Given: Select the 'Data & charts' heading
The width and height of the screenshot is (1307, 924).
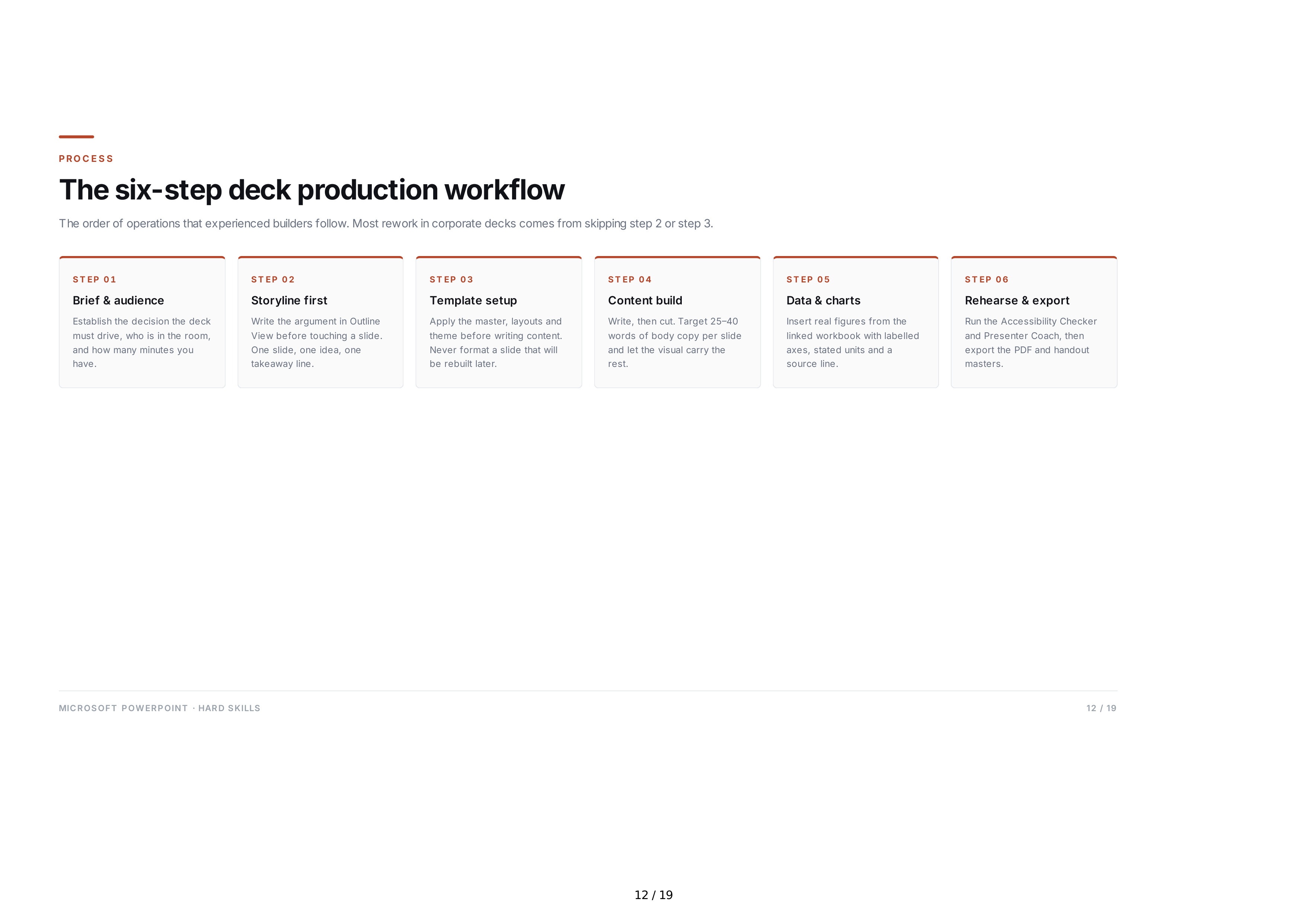Looking at the screenshot, I should pyautogui.click(x=823, y=301).
